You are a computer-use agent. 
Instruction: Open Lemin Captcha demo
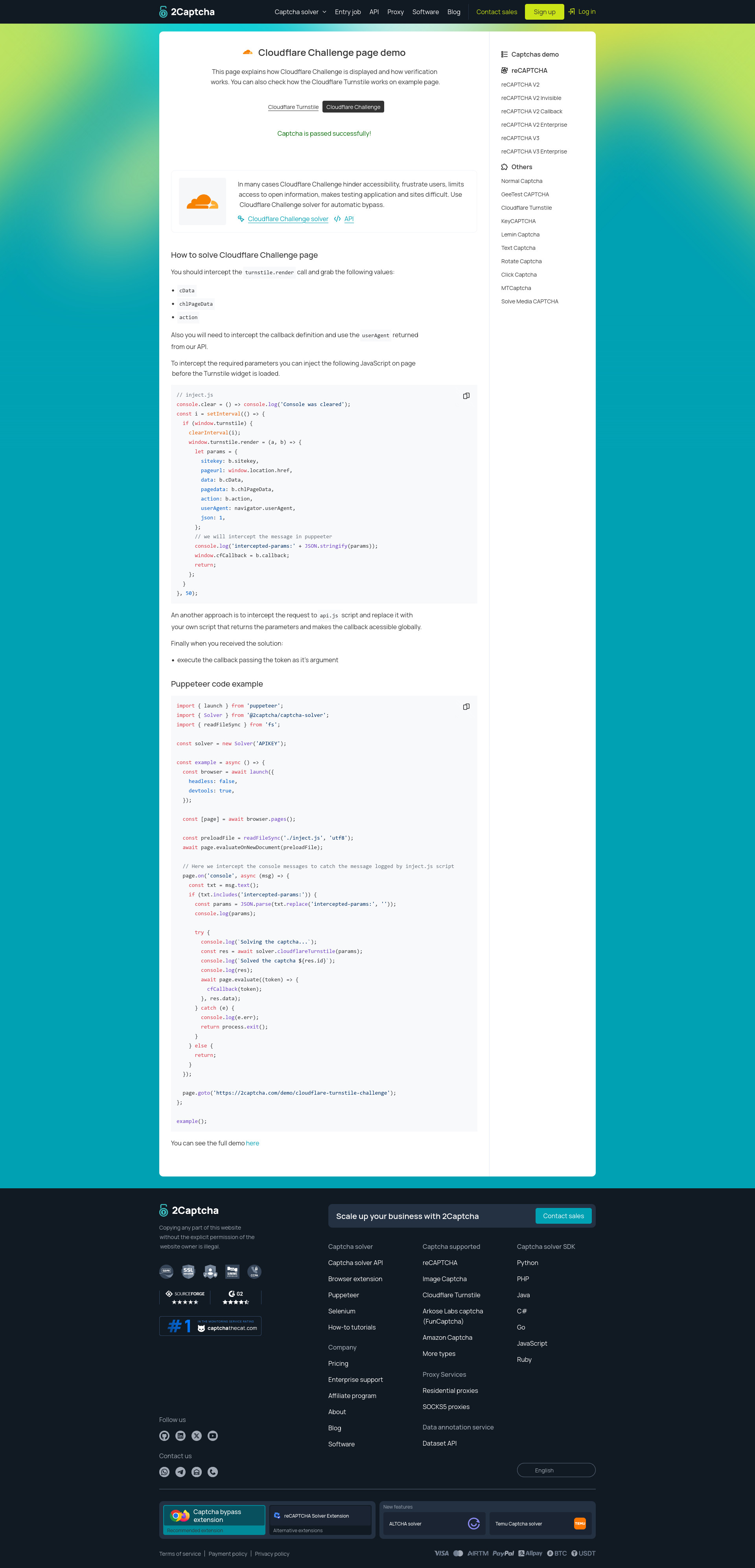(x=520, y=235)
